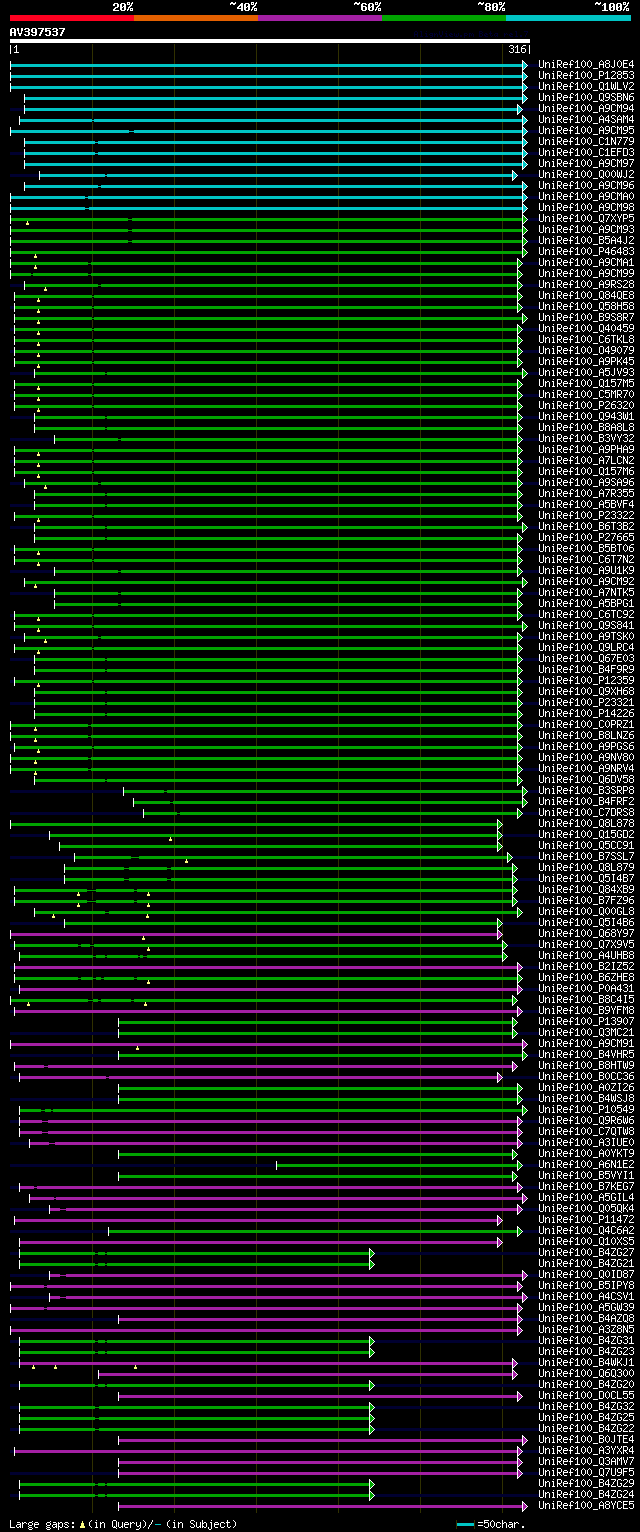Open hit UniRef100_A8J0E4

tap(586, 64)
